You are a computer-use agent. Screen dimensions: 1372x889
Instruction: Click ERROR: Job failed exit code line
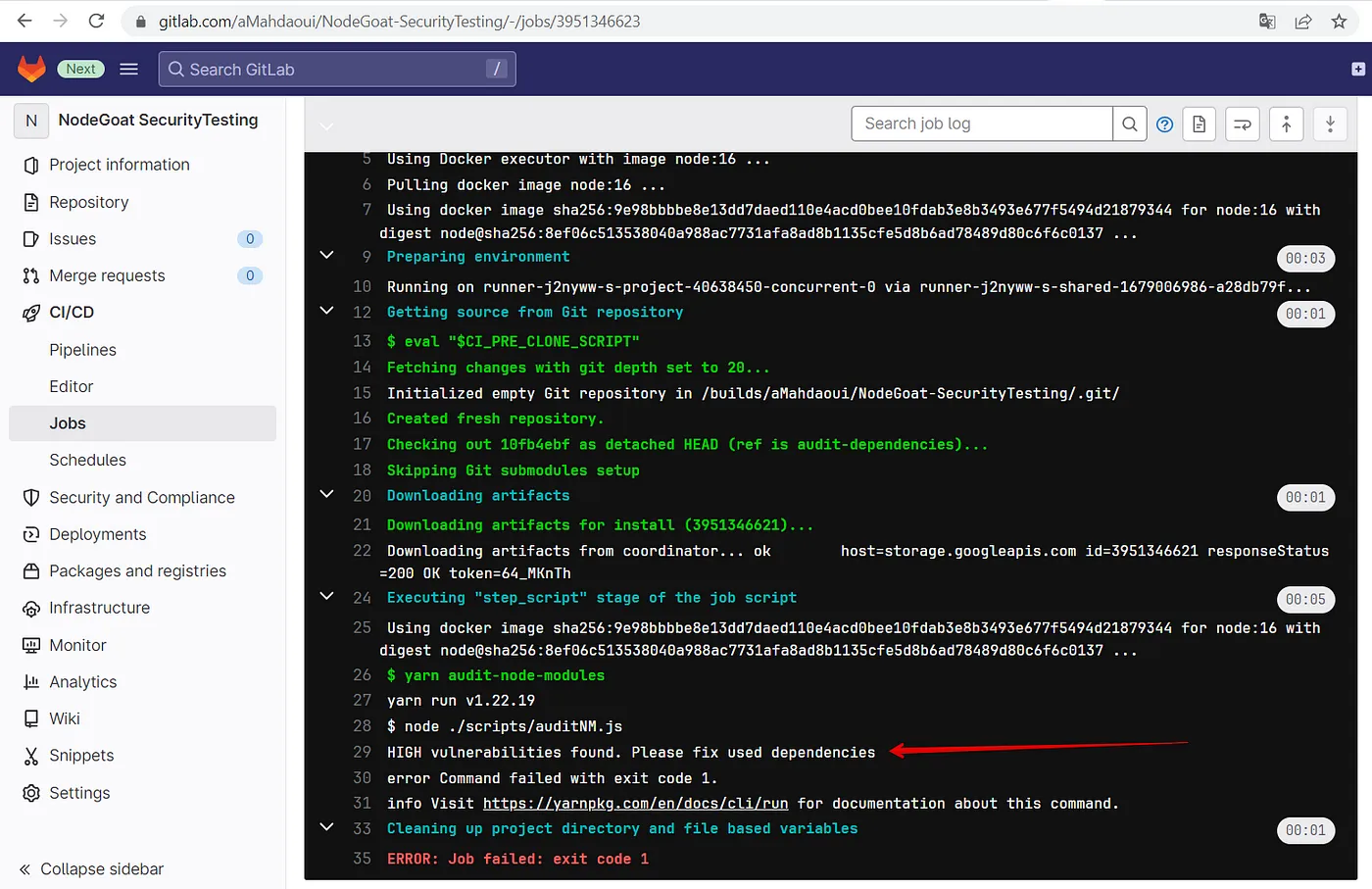pyautogui.click(x=517, y=859)
